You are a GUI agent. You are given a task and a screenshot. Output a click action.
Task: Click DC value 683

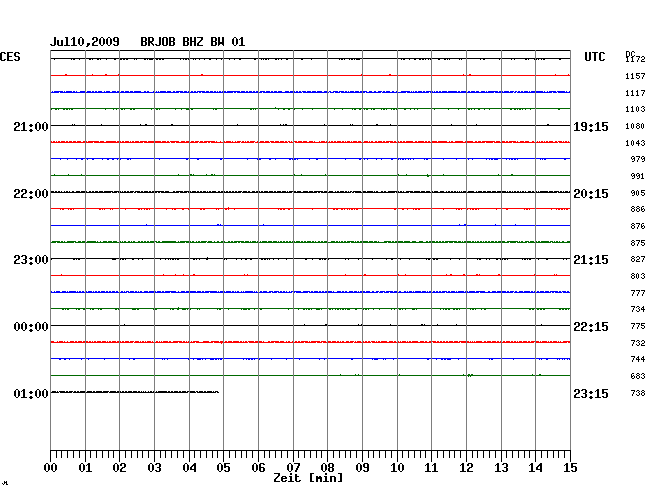point(638,376)
